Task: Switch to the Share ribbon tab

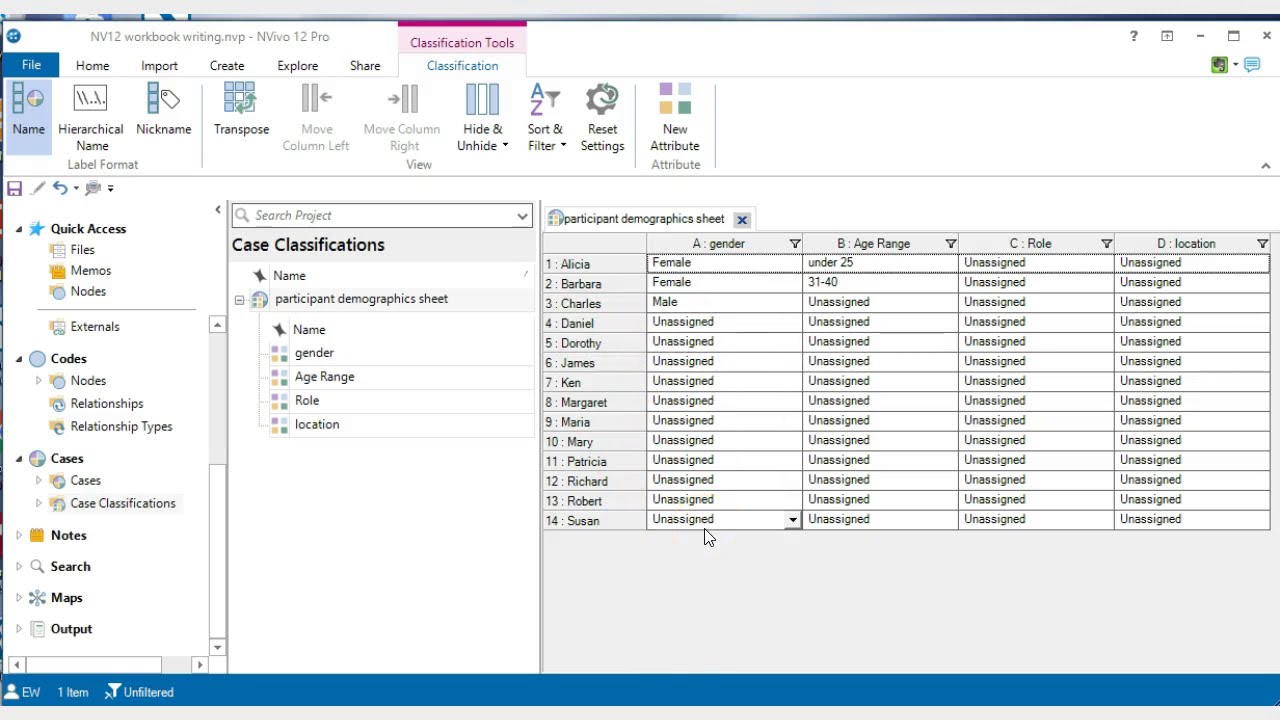Action: 365,66
